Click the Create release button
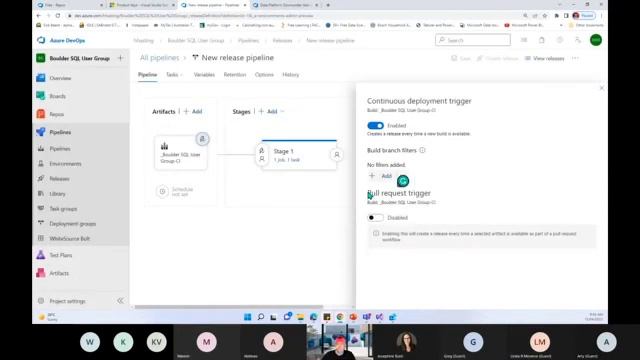640x360 pixels. (x=497, y=58)
